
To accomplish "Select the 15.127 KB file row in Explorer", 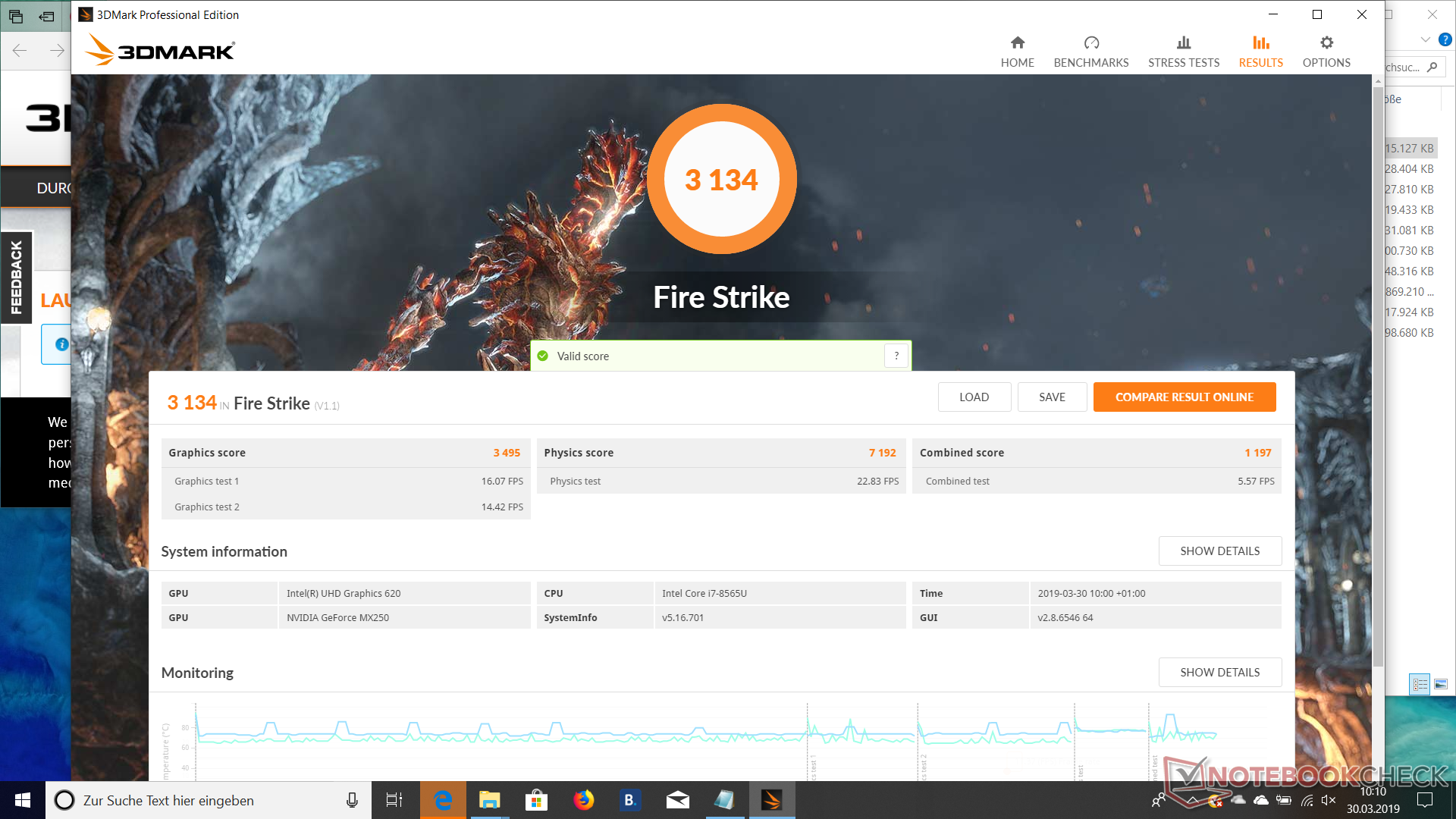I will pos(1410,149).
